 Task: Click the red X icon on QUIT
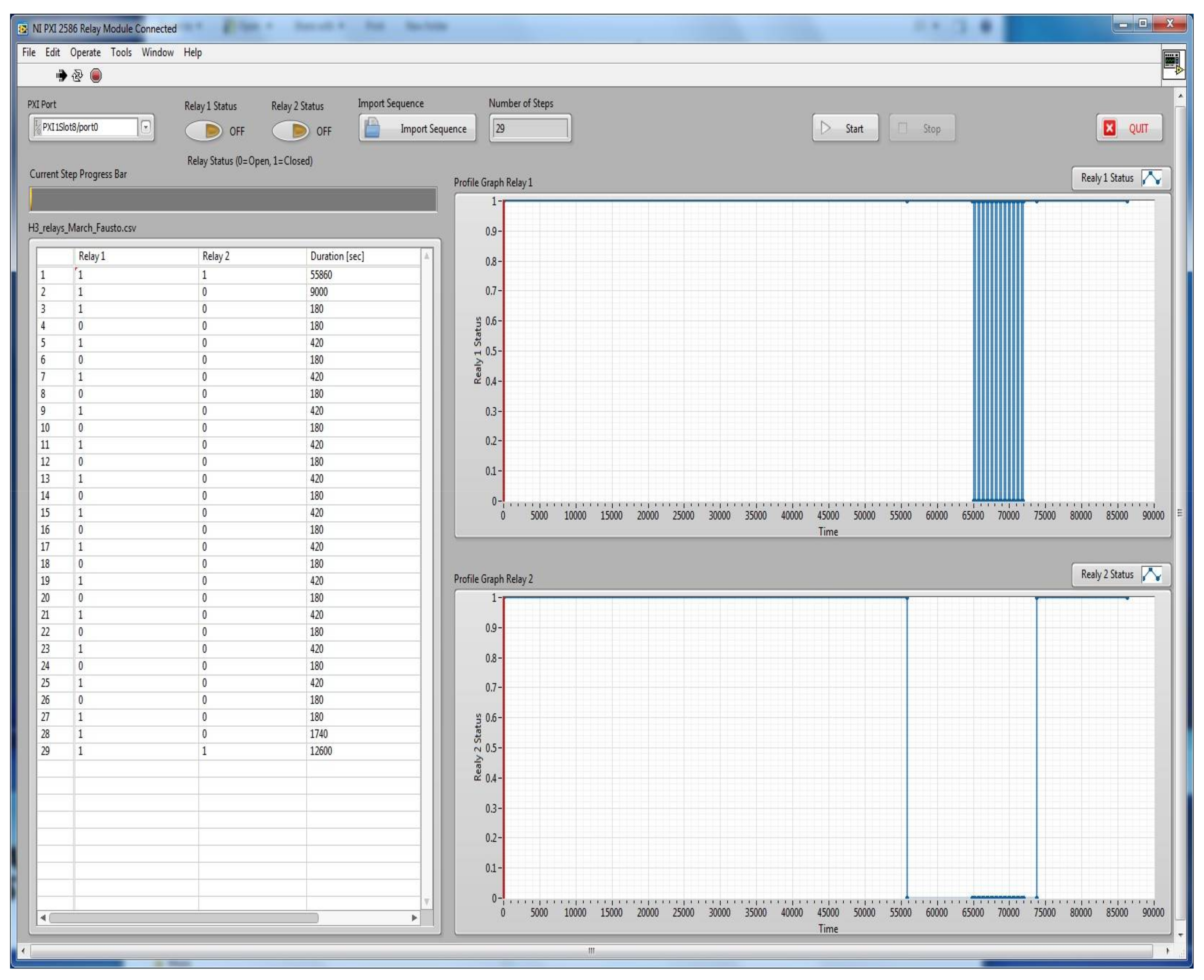click(x=1109, y=128)
